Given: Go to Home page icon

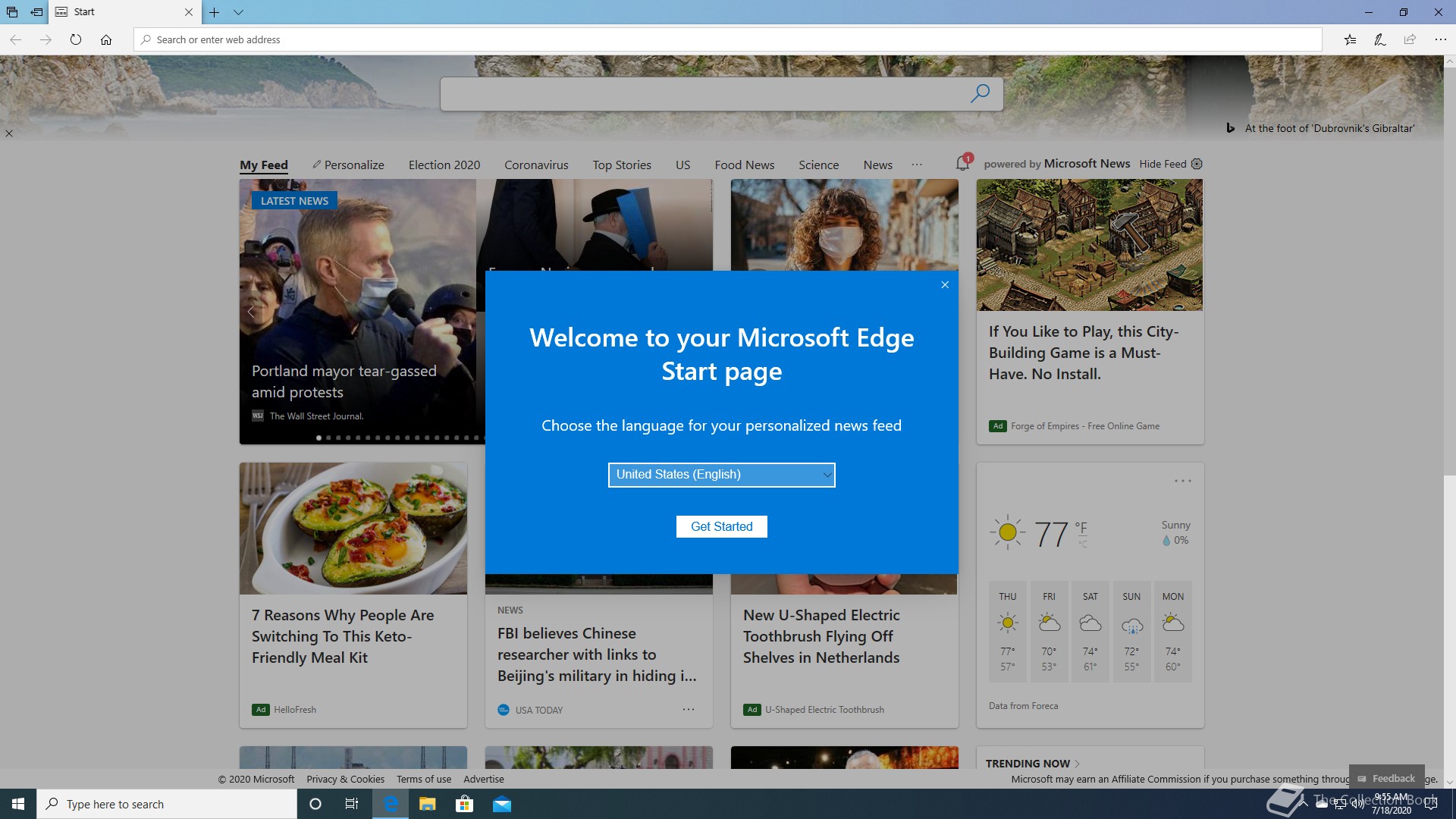Looking at the screenshot, I should pos(106,39).
